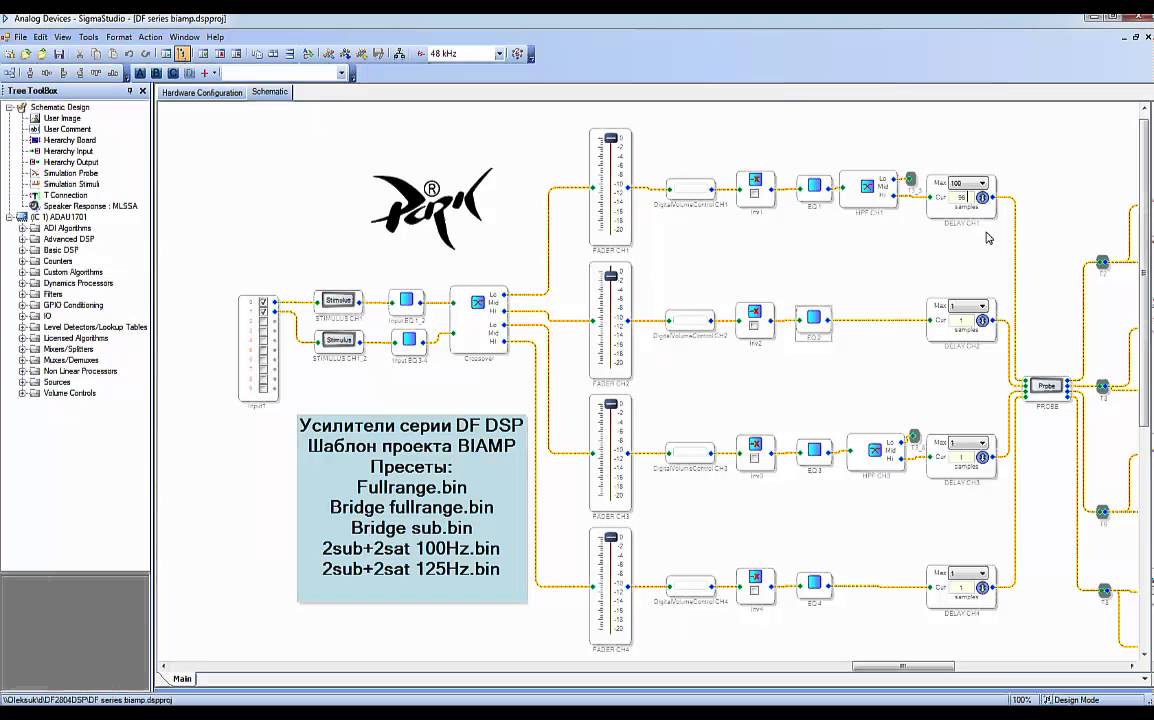Click the Redo arrow toolbar icon

(146, 54)
